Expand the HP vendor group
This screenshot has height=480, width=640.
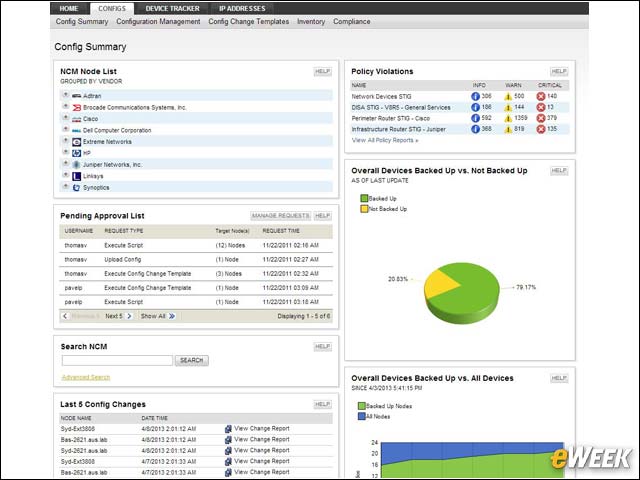pyautogui.click(x=65, y=152)
